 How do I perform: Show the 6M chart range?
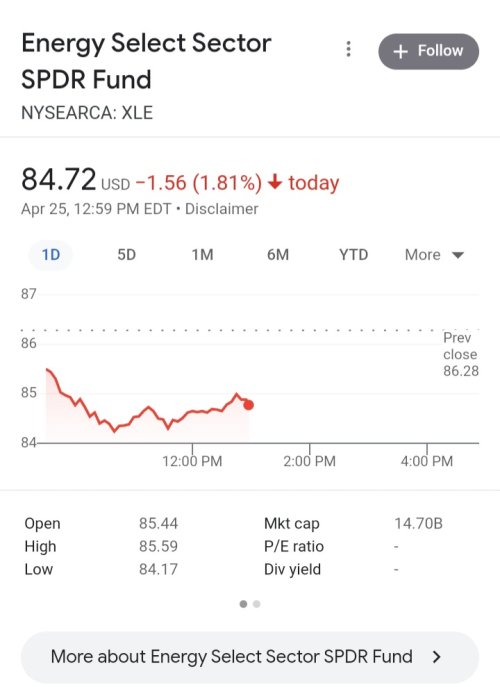(278, 255)
